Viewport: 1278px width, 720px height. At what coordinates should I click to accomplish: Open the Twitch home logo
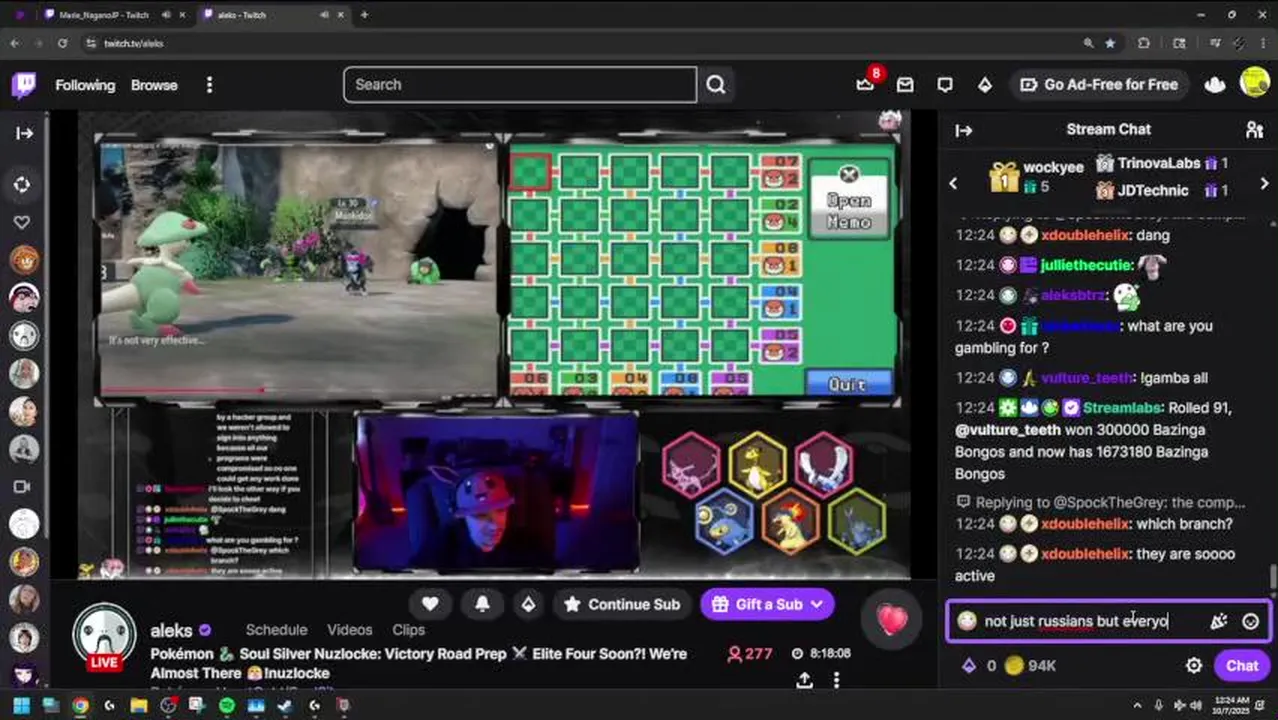(24, 85)
